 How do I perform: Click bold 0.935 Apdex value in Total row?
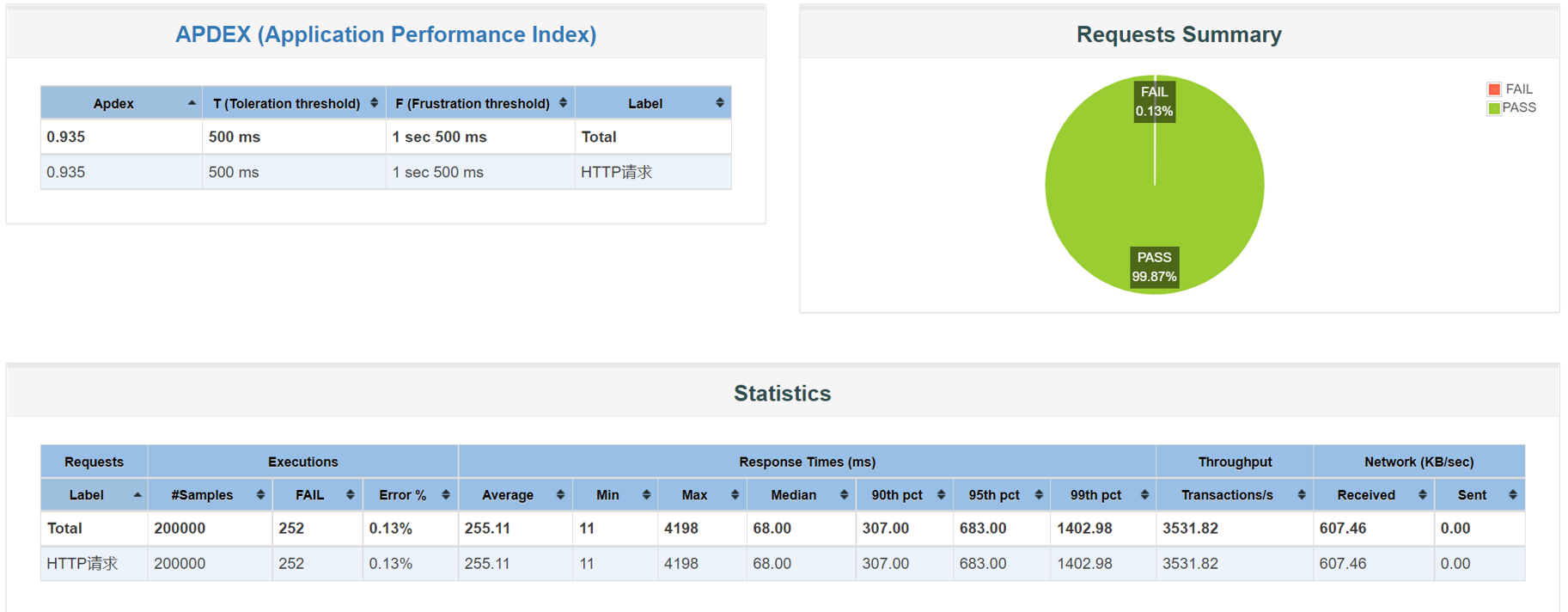click(66, 137)
